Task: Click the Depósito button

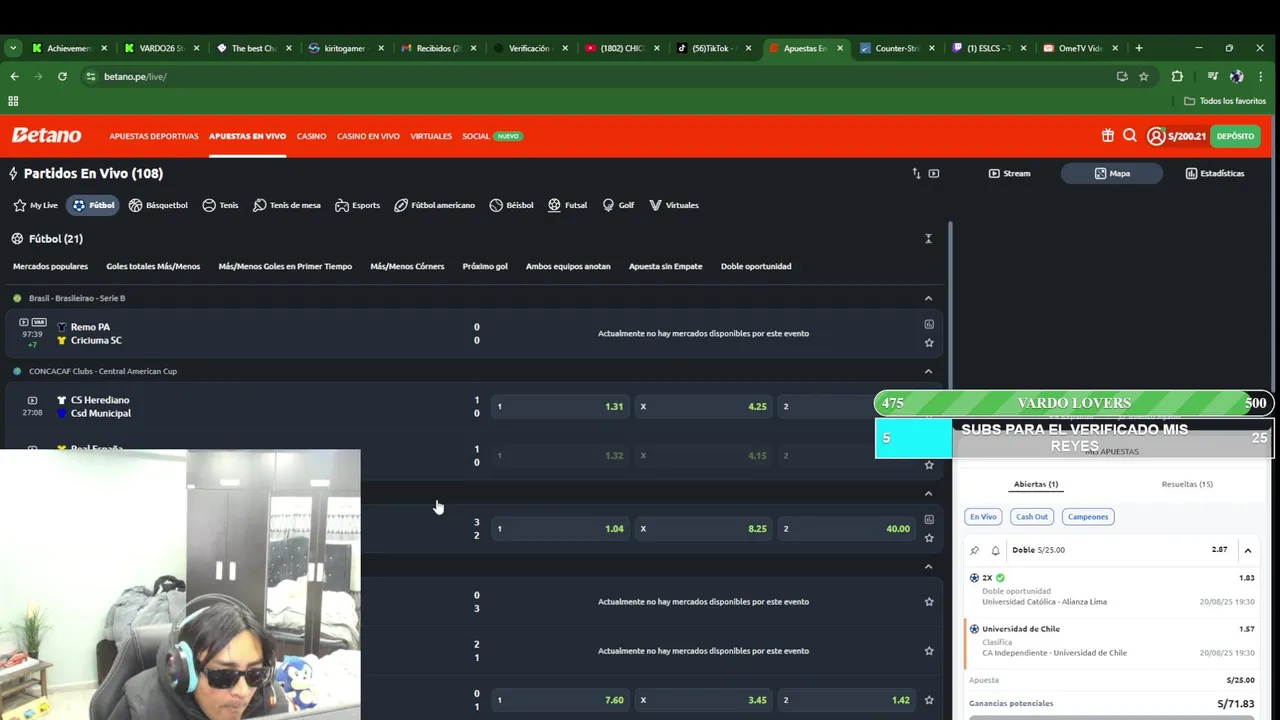Action: click(1235, 136)
